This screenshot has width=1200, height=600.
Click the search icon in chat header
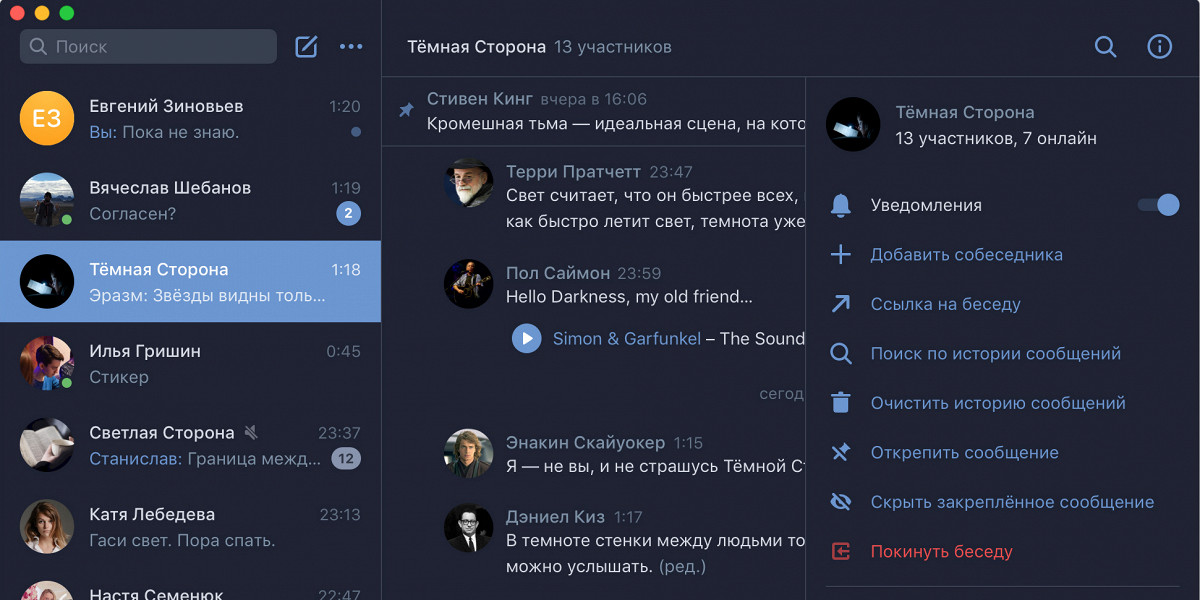click(x=1105, y=46)
